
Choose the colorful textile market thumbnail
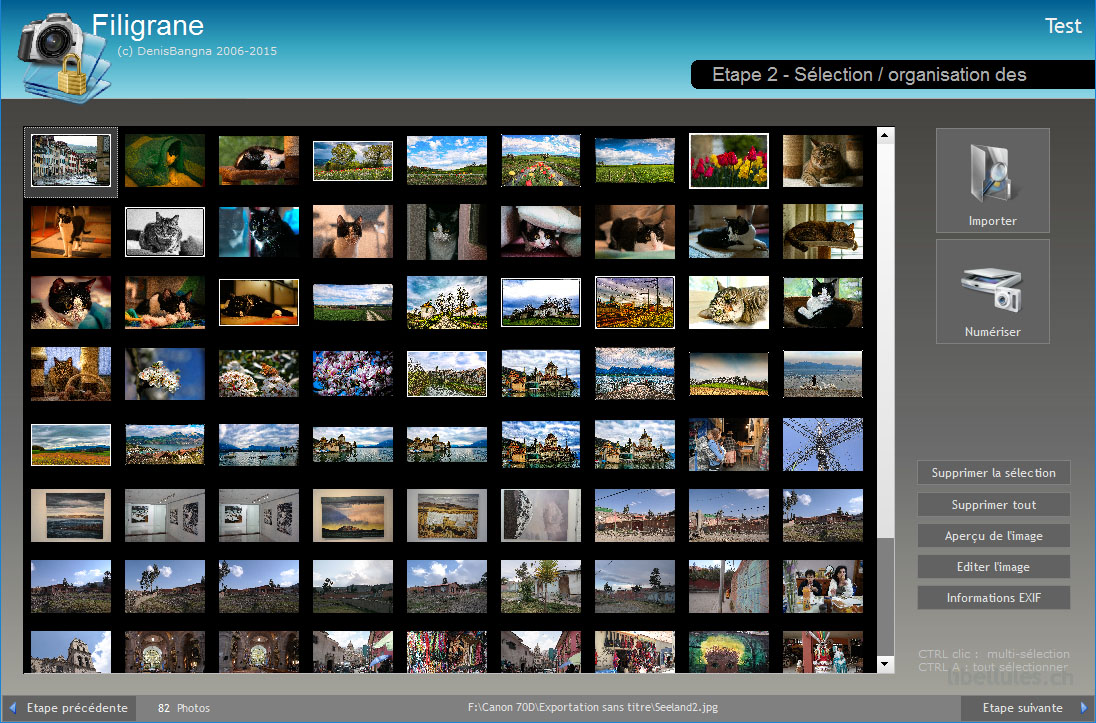pyautogui.click(x=447, y=652)
